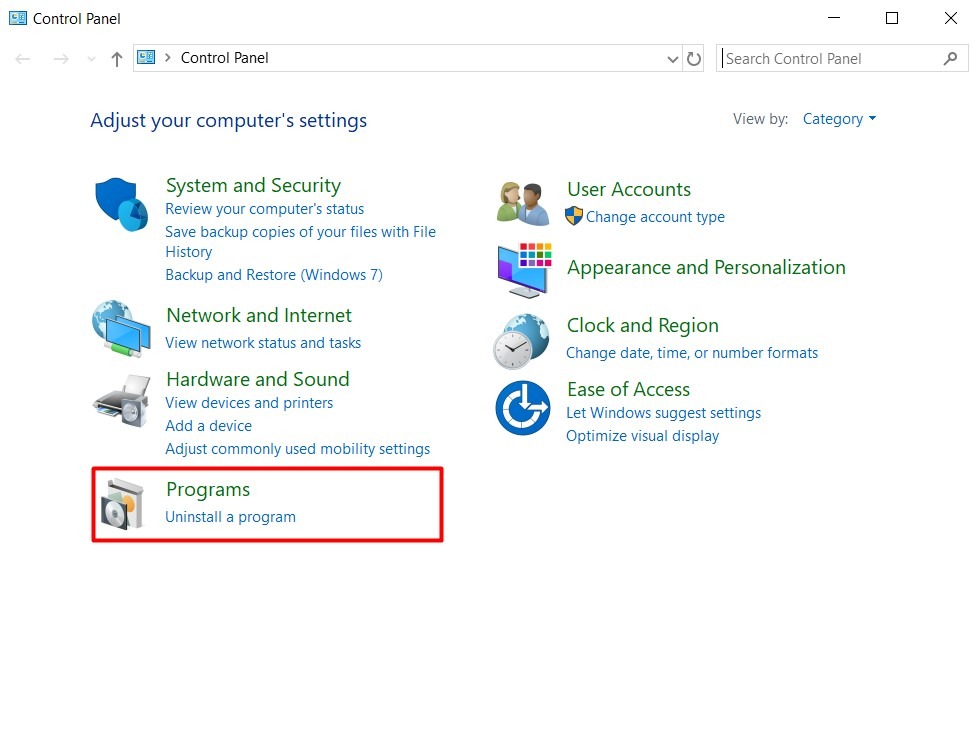Open the Clock and Region heading
The height and width of the screenshot is (738, 980).
[642, 325]
